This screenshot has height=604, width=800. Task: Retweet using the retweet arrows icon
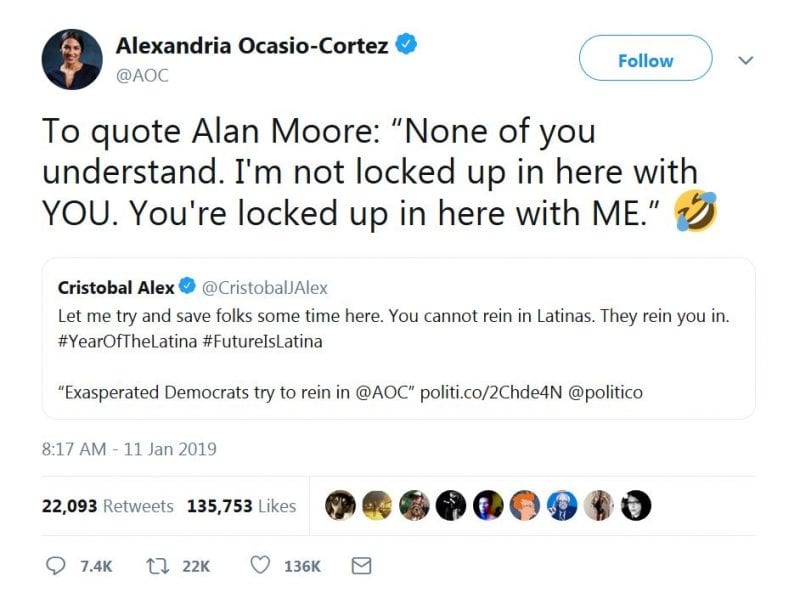pyautogui.click(x=157, y=566)
